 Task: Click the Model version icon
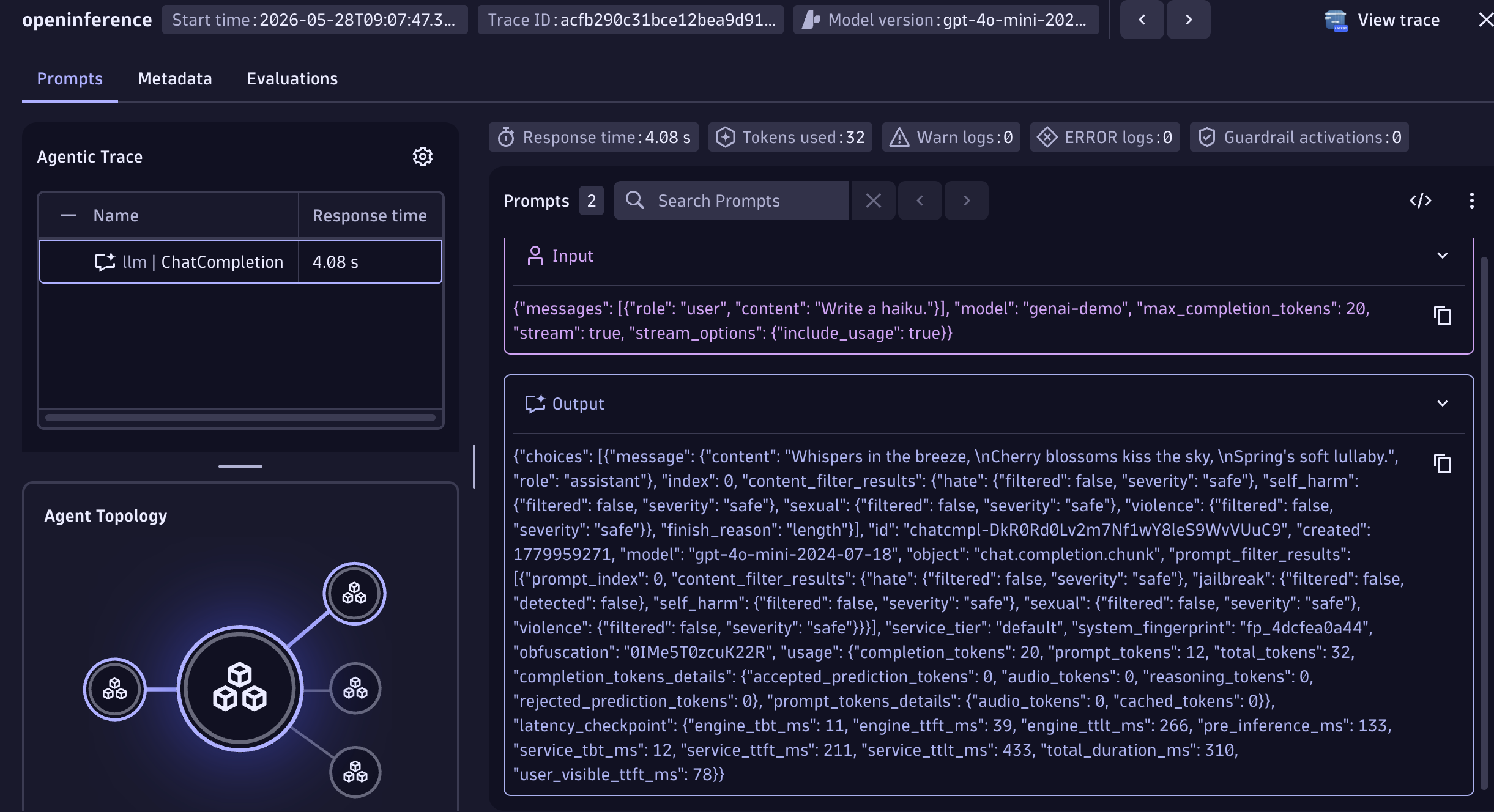[811, 20]
